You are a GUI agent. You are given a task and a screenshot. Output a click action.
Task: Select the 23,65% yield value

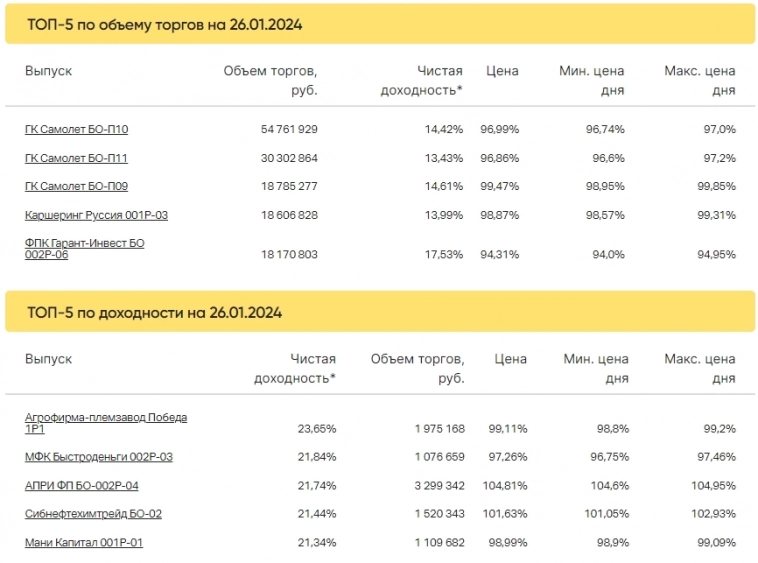coord(317,428)
